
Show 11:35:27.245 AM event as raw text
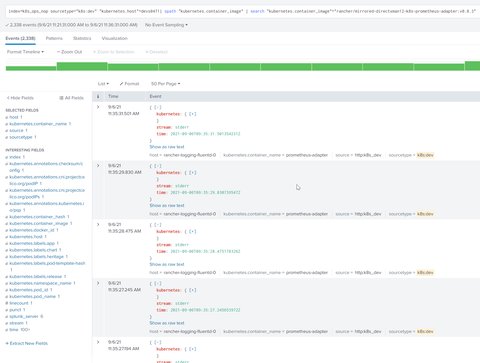tap(167, 323)
